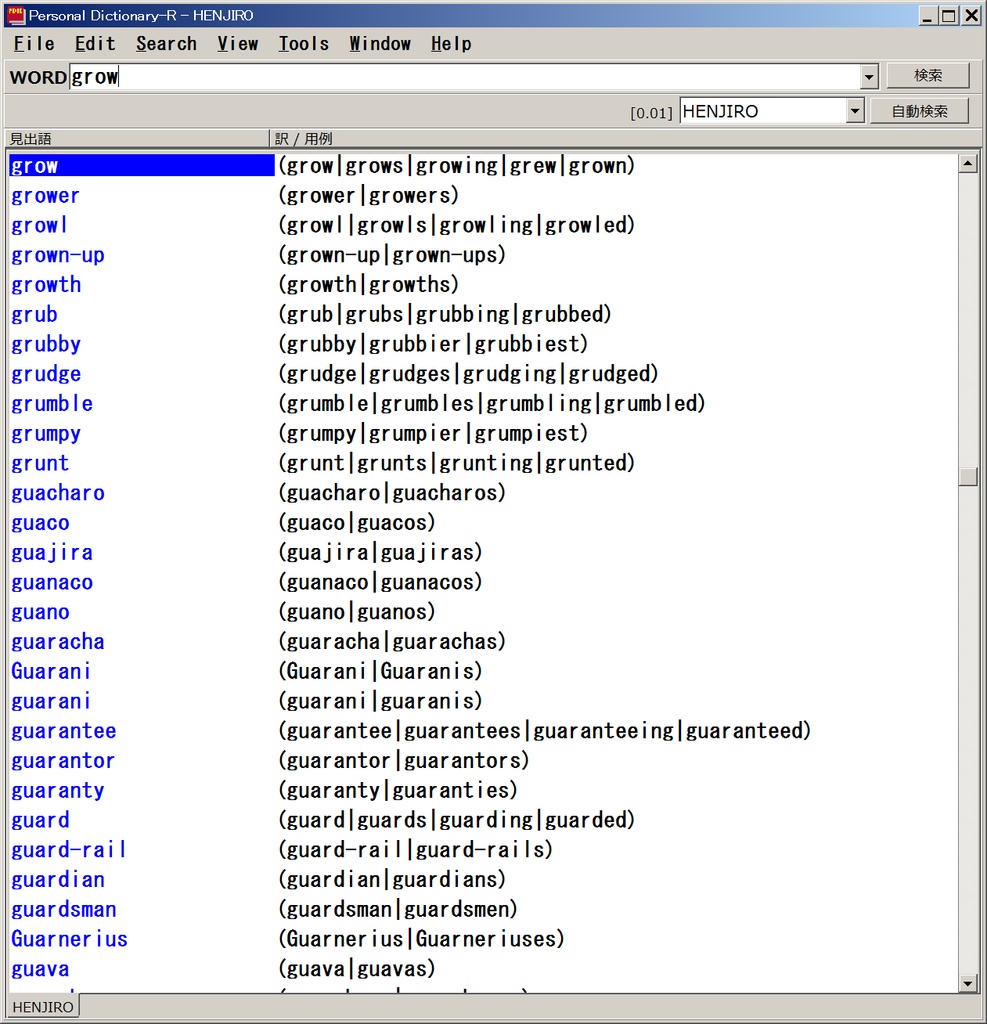Select the headword 'guanaco'
This screenshot has height=1024, width=987.
click(x=52, y=583)
